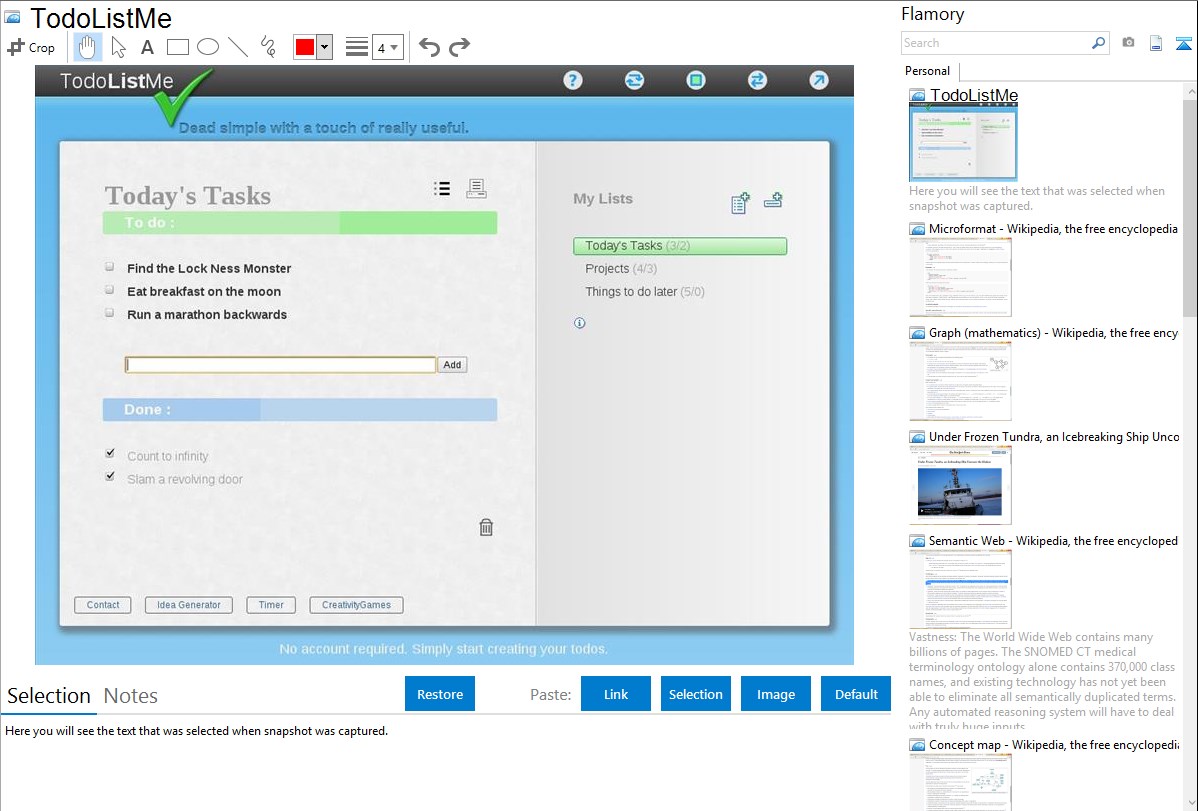The height and width of the screenshot is (811, 1198).
Task: Click the new task text field
Action: pyautogui.click(x=280, y=365)
